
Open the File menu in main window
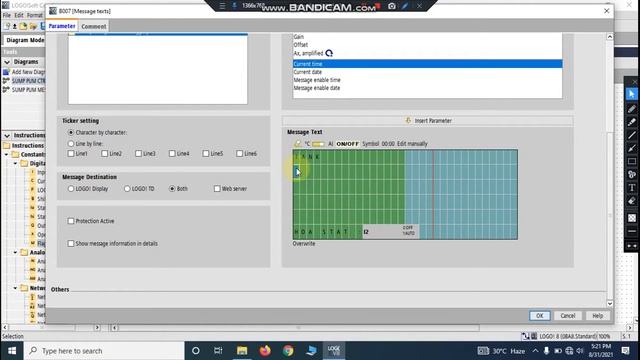[x=7, y=15]
